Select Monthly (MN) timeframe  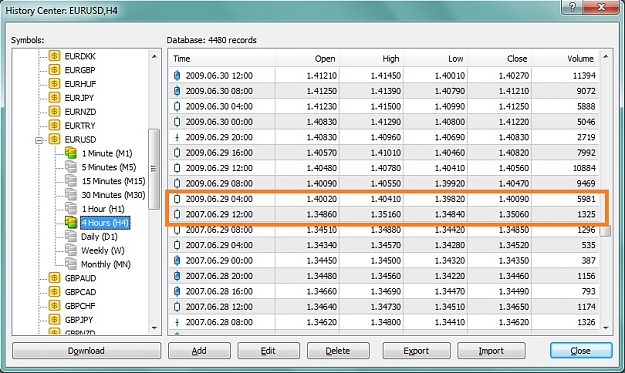(106, 264)
